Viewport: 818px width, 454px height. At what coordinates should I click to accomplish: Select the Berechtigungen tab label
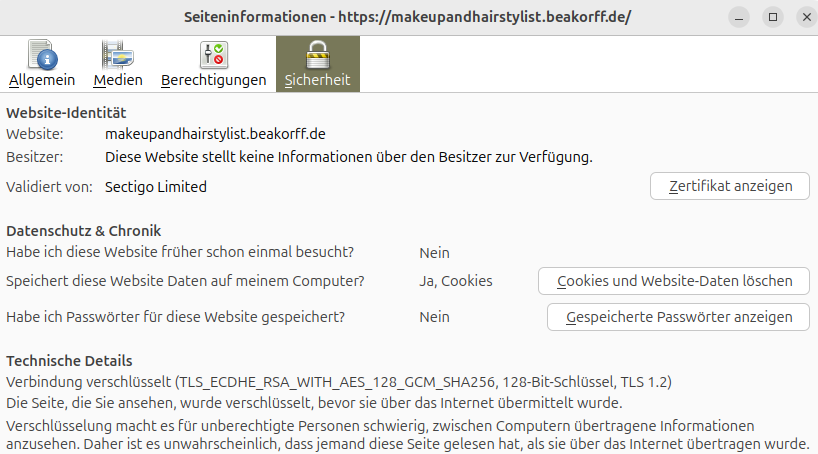tap(213, 80)
